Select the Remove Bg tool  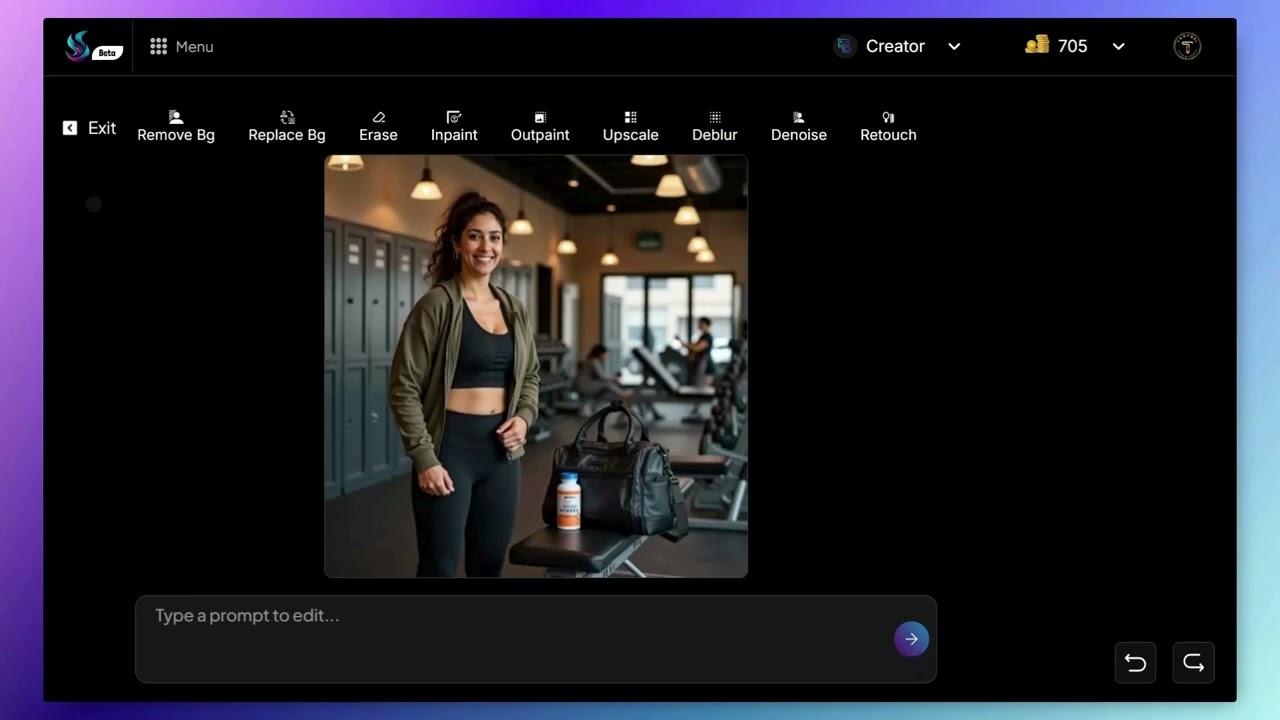[x=176, y=127]
